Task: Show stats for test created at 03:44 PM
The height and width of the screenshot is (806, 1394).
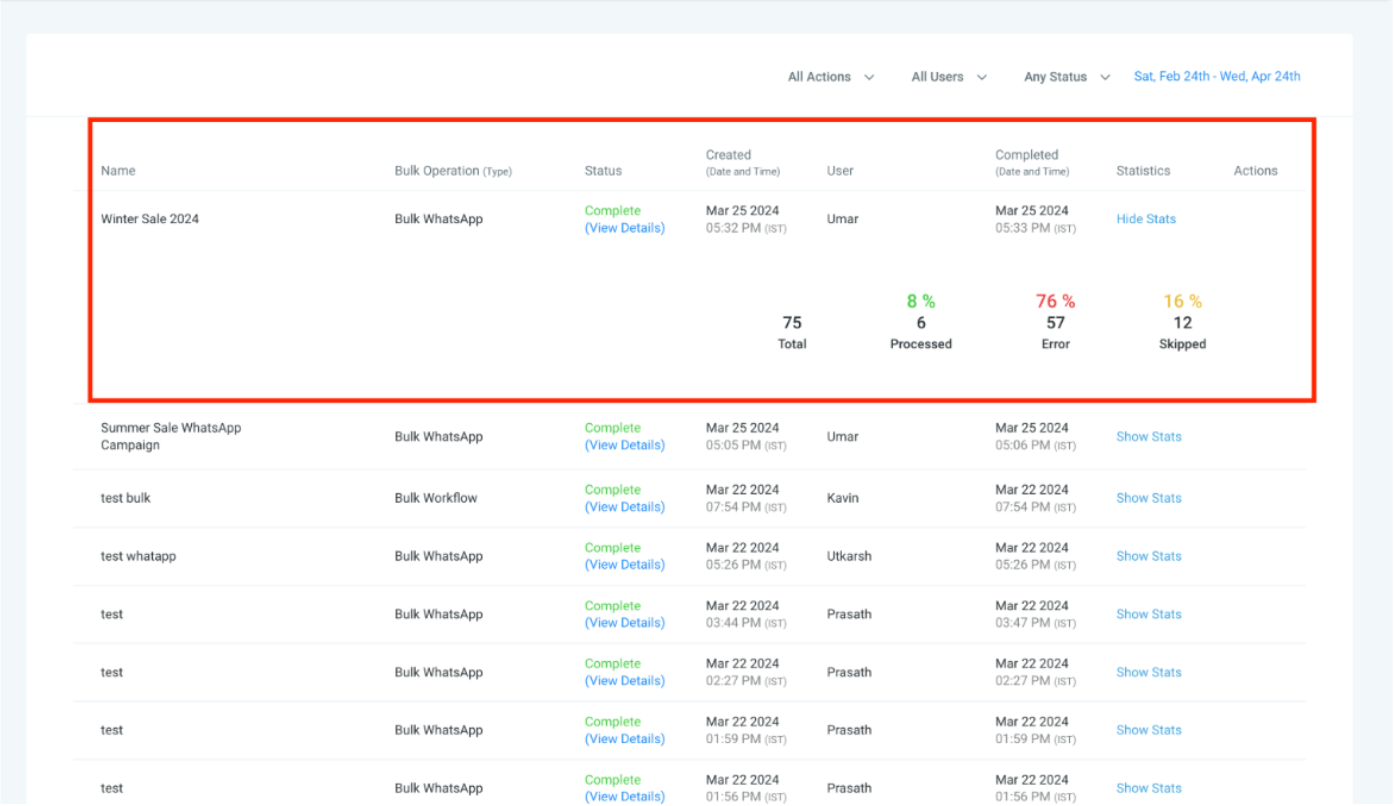Action: pyautogui.click(x=1148, y=614)
